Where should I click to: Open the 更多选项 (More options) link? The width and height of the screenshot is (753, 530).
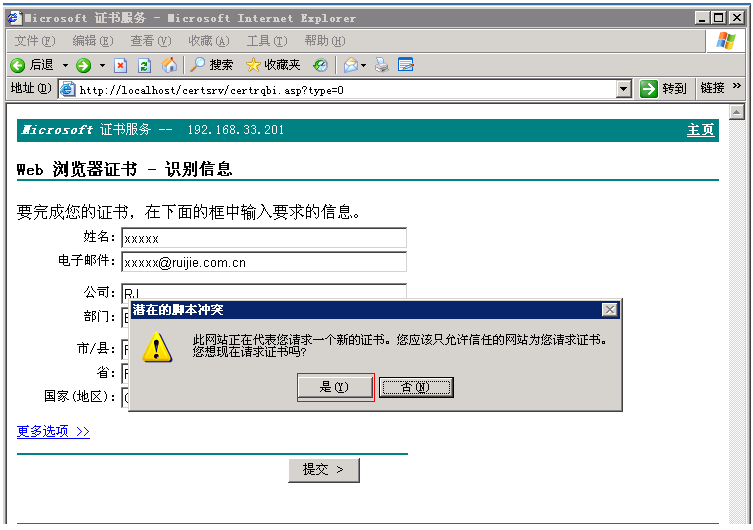(53, 431)
